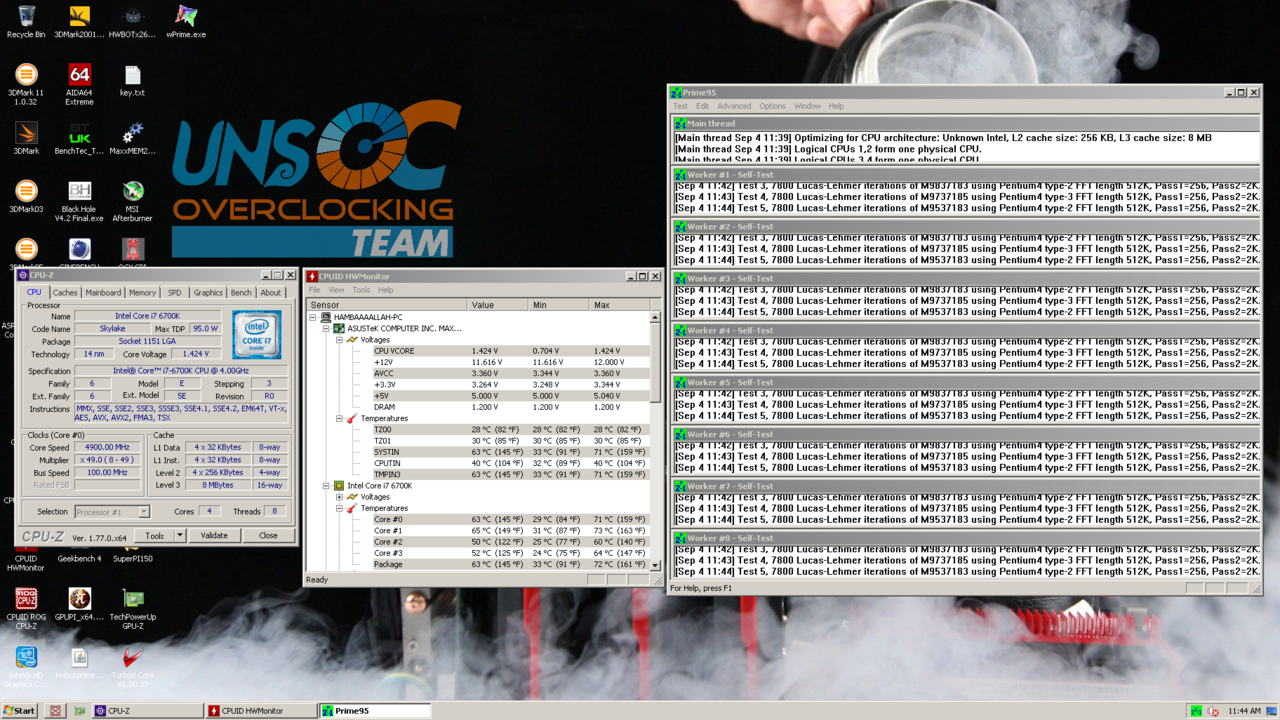The image size is (1280, 720).
Task: Click Worker #5 Self-Test window icon
Action: tap(680, 383)
